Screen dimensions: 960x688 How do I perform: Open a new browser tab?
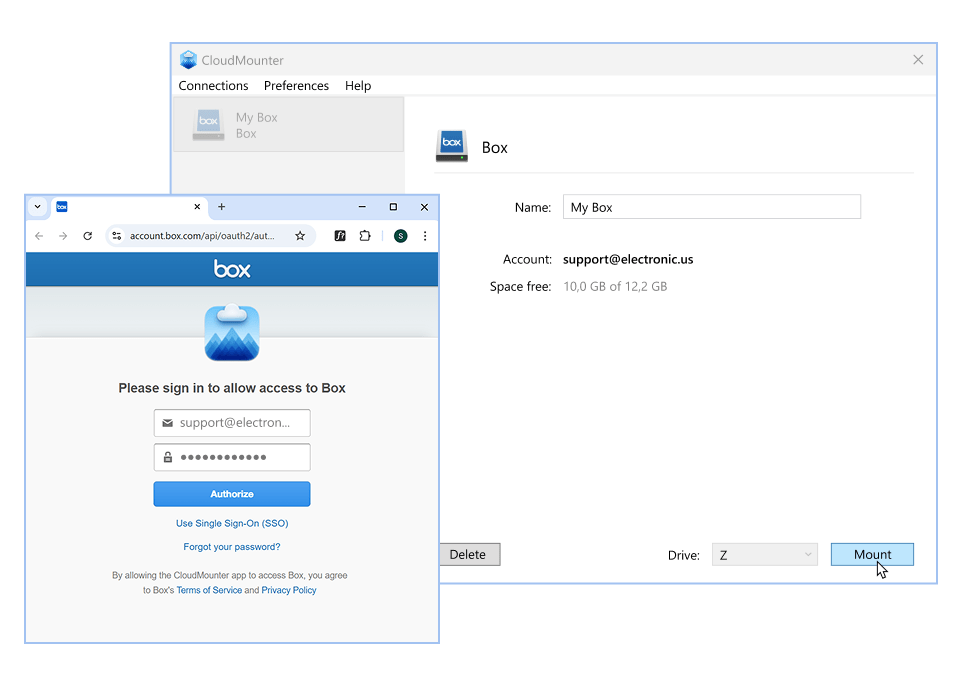click(x=222, y=207)
